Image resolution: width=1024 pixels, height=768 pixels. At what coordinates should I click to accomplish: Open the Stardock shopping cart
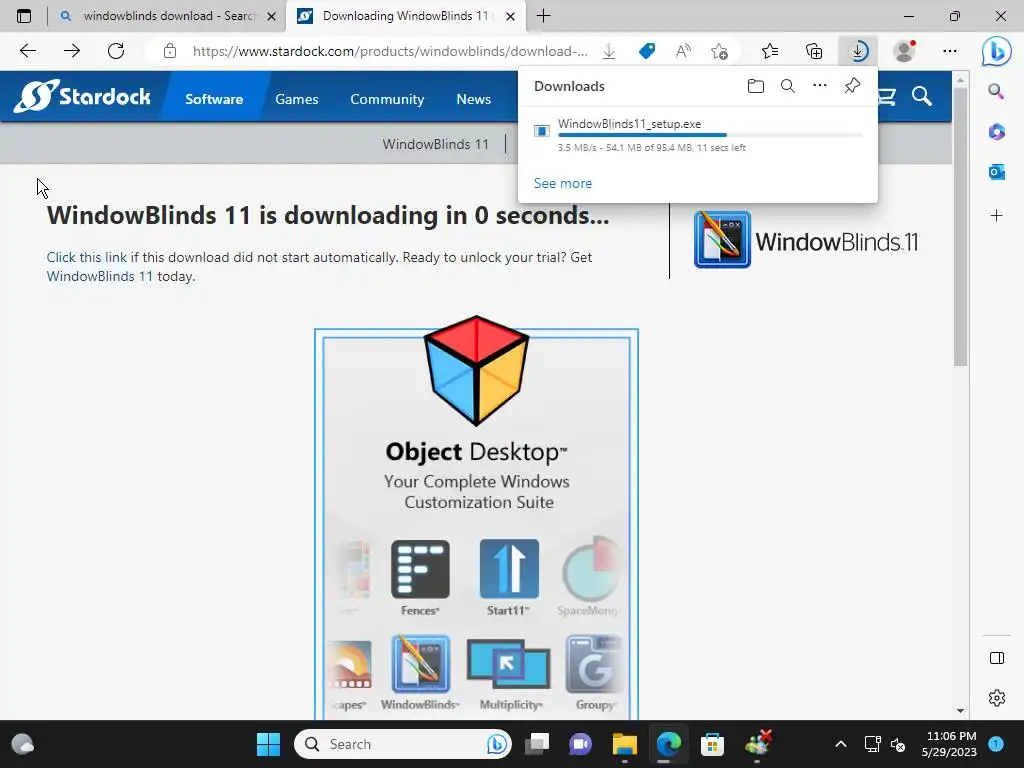click(887, 97)
